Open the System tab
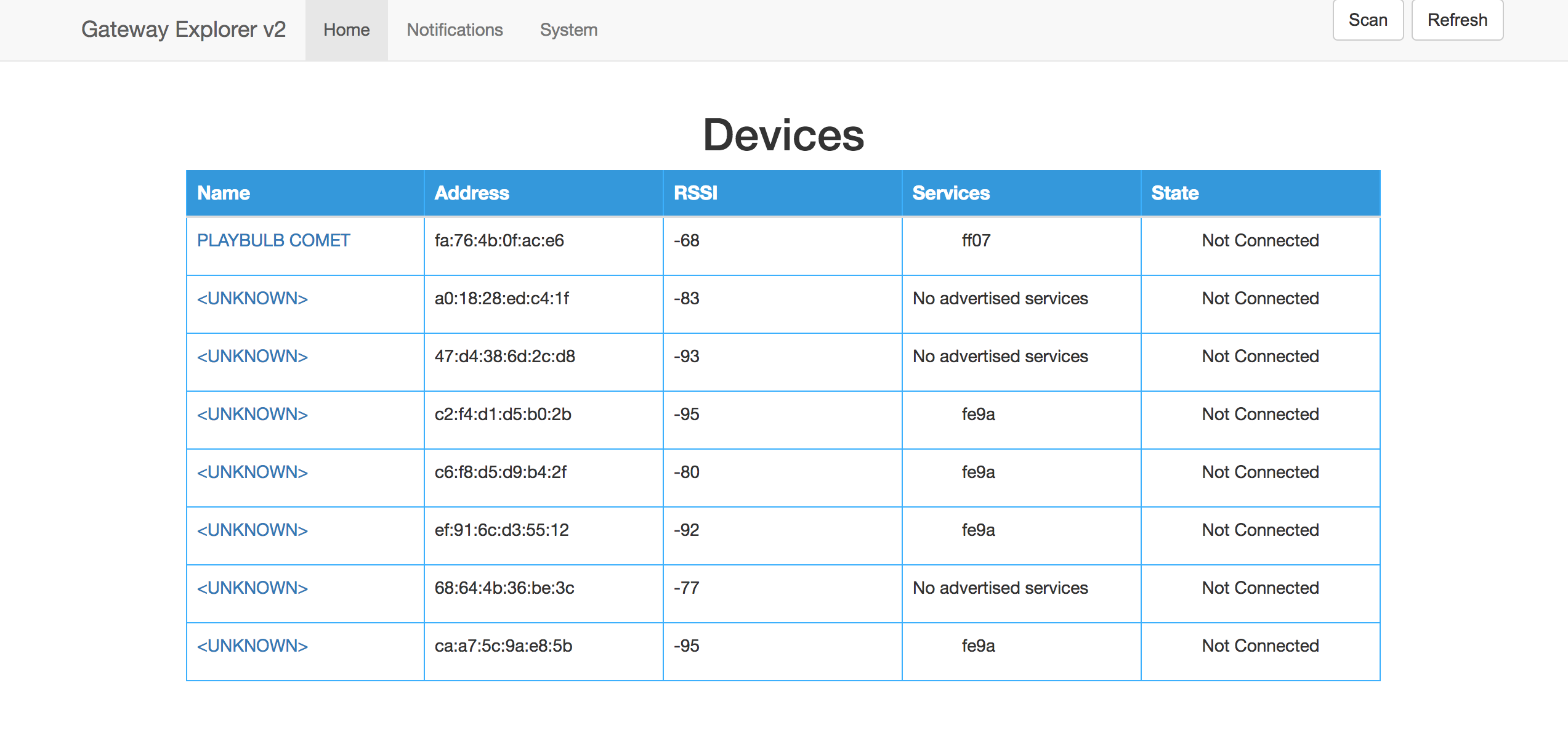 [568, 30]
